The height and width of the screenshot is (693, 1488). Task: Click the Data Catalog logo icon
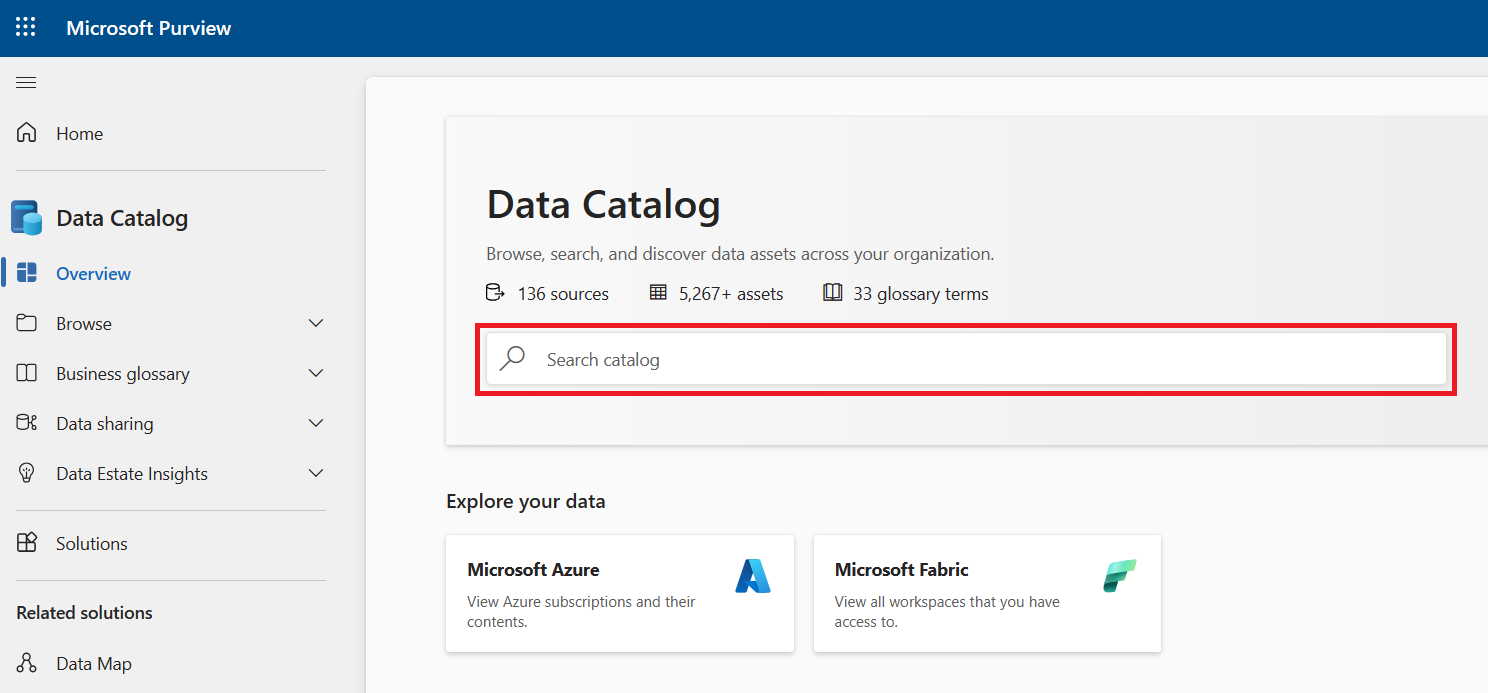(x=26, y=218)
